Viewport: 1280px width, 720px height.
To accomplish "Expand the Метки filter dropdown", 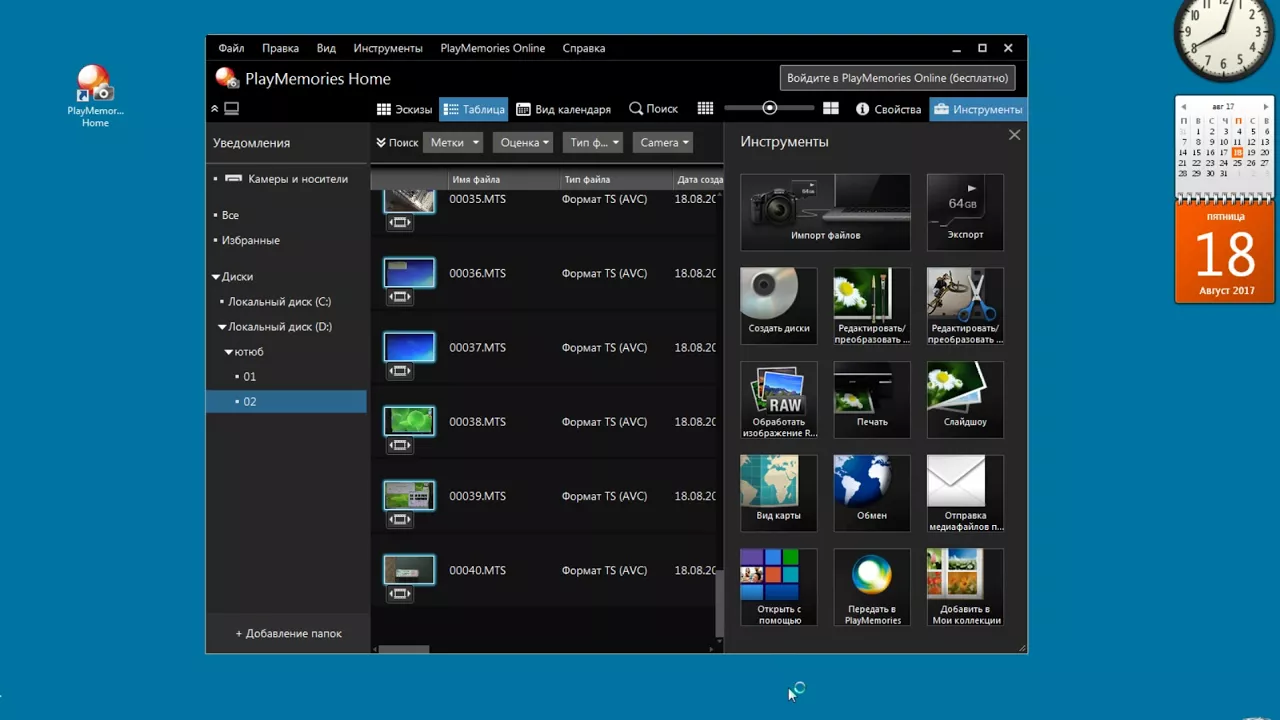I will pos(453,143).
